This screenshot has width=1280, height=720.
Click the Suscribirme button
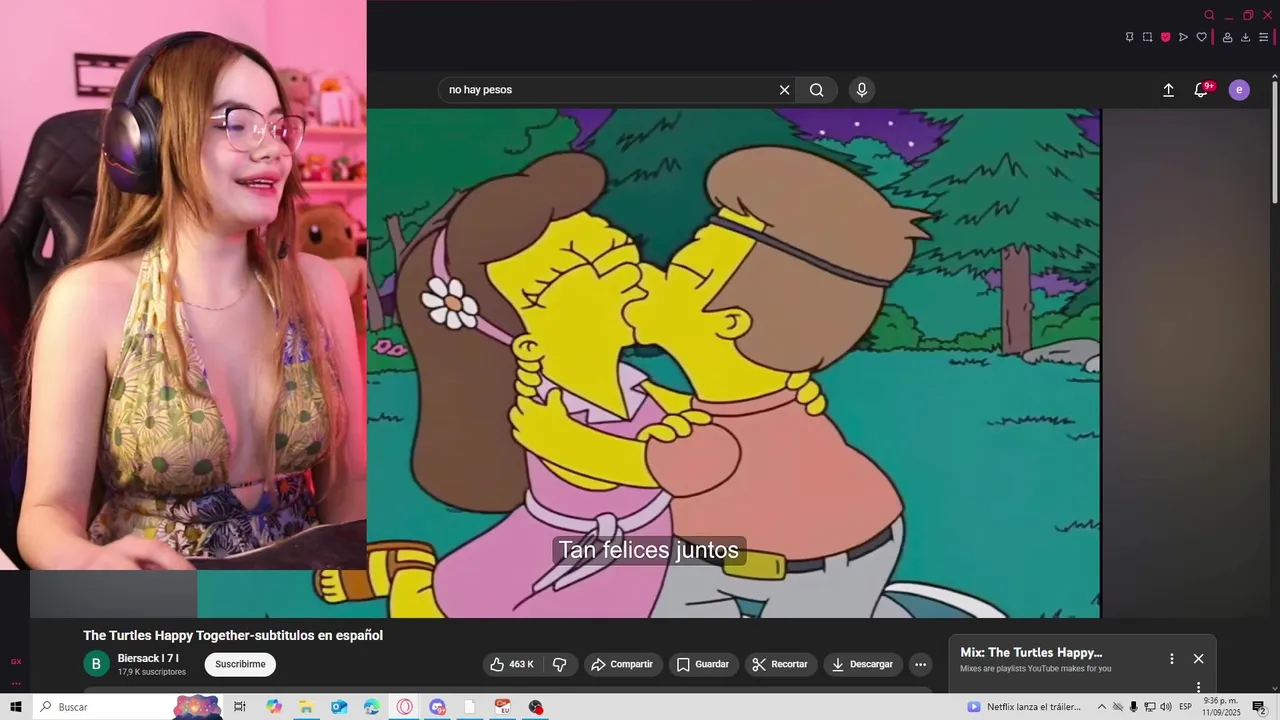pos(240,664)
